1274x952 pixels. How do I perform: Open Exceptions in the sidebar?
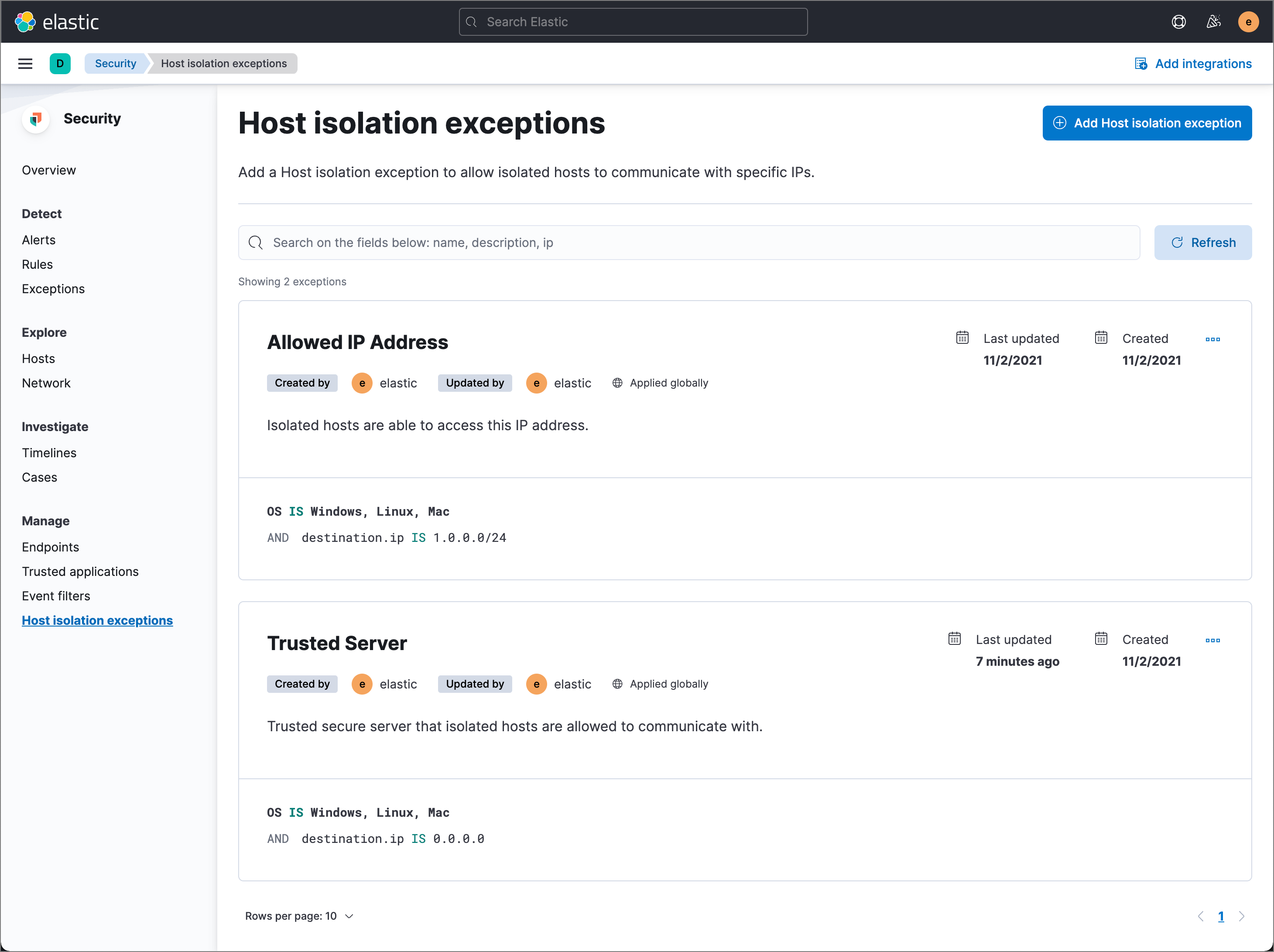pos(54,289)
